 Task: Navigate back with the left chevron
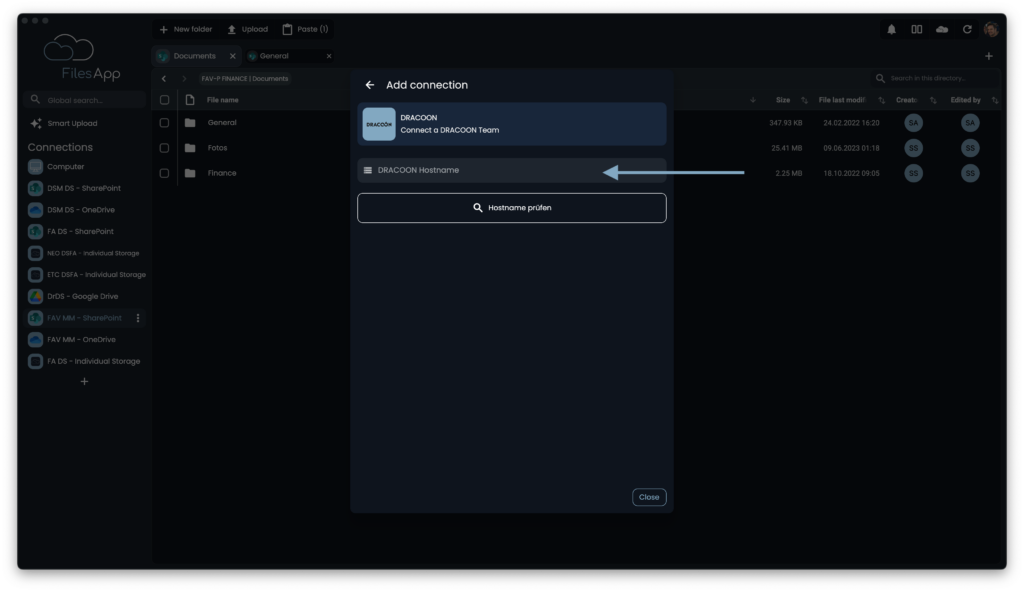[x=164, y=79]
